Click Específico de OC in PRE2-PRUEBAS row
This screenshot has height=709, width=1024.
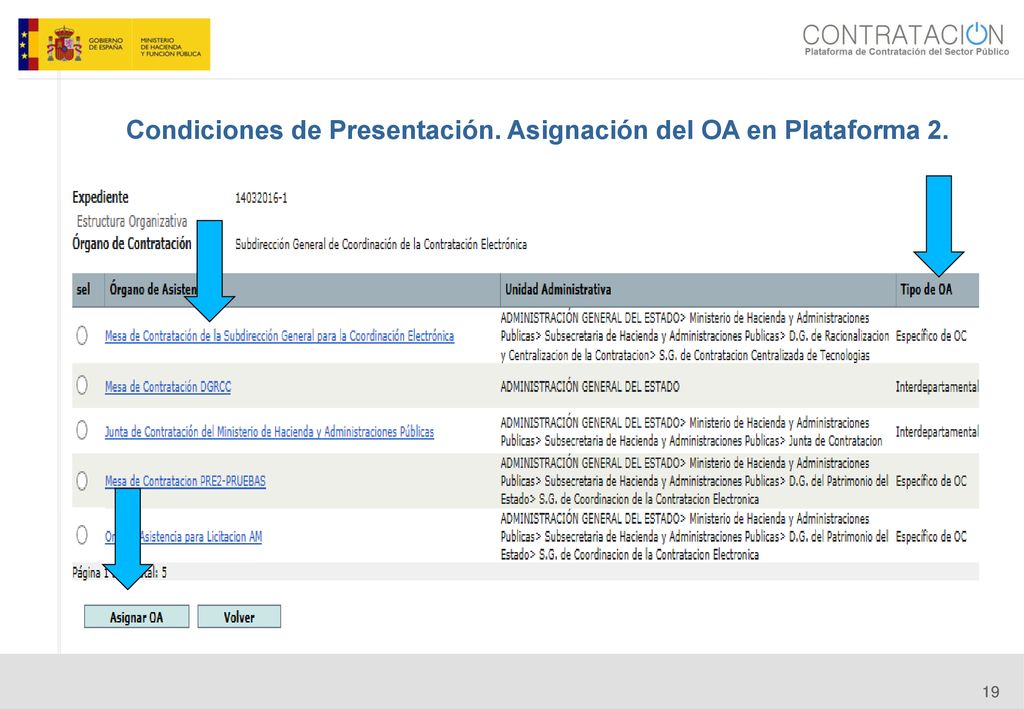(931, 481)
